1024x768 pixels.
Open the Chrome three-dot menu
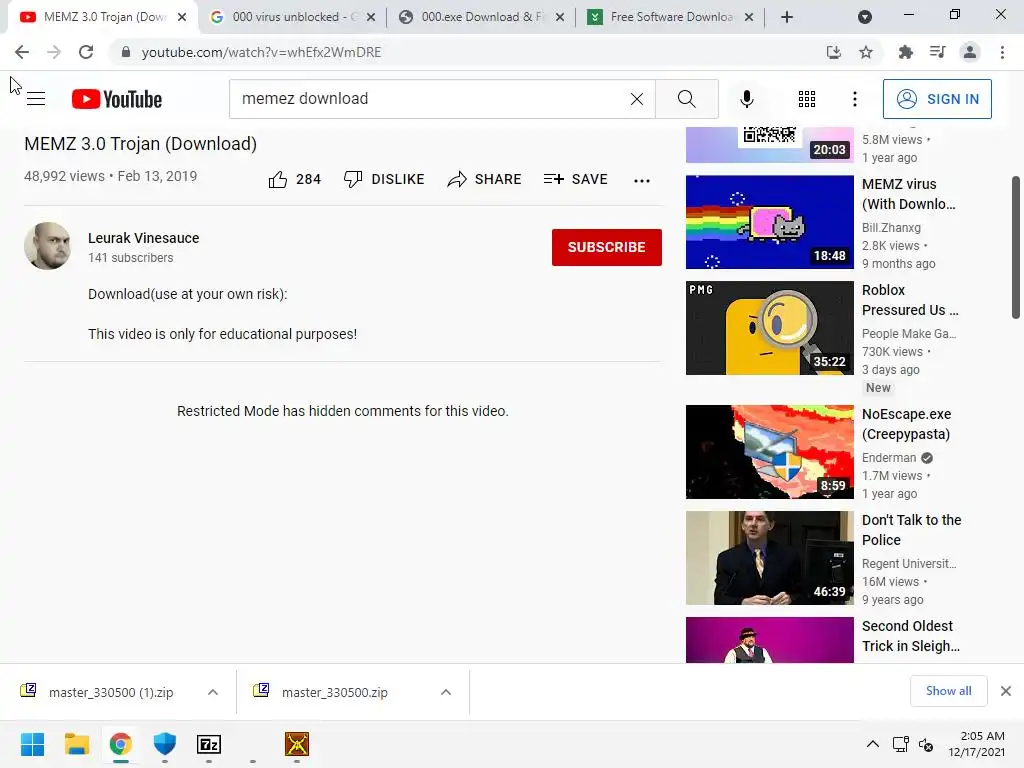point(1002,52)
